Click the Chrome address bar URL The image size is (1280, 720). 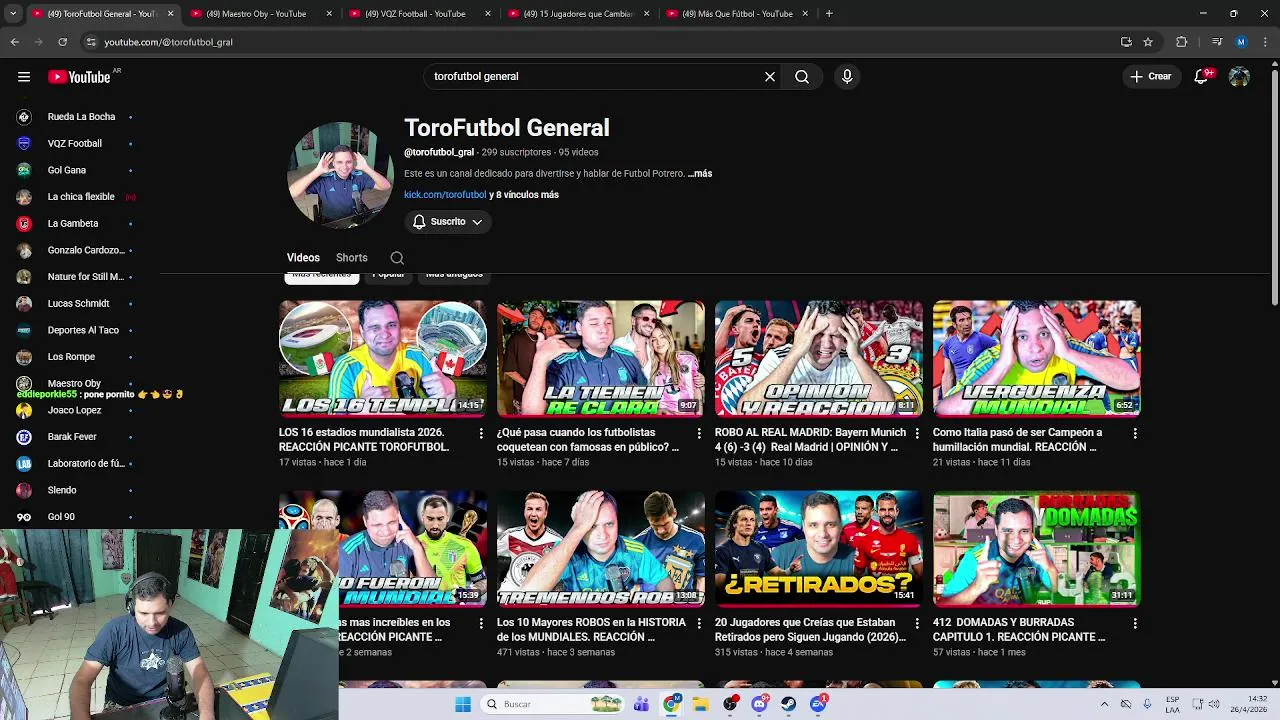point(168,42)
